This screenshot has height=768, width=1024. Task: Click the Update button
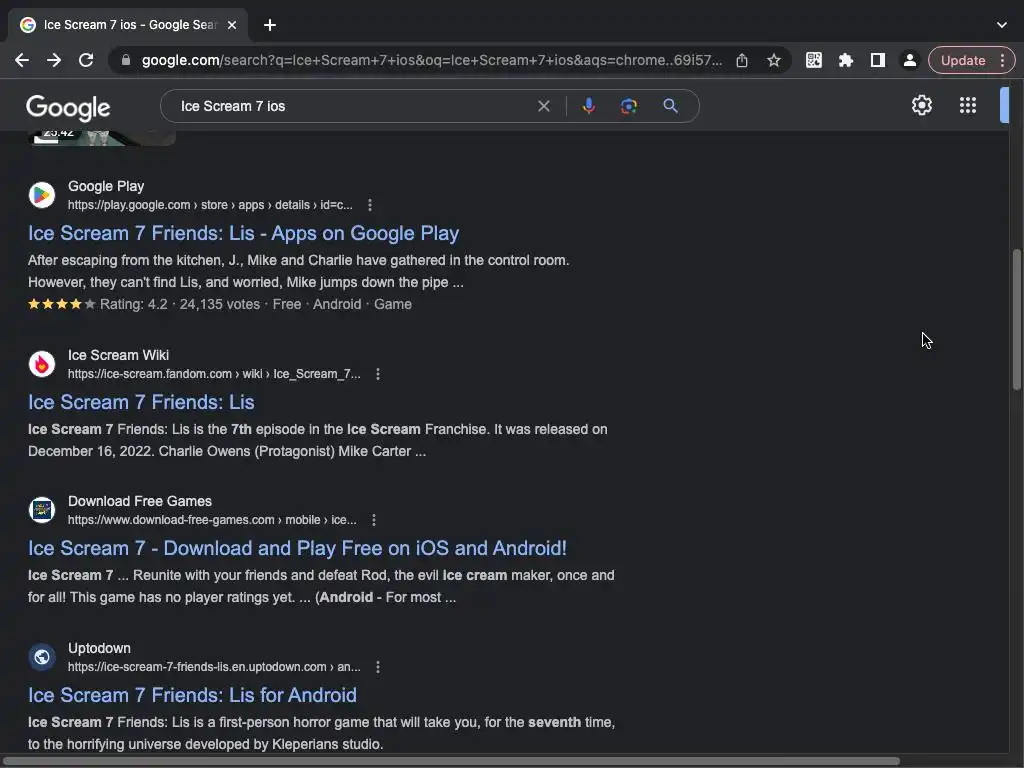tap(971, 60)
